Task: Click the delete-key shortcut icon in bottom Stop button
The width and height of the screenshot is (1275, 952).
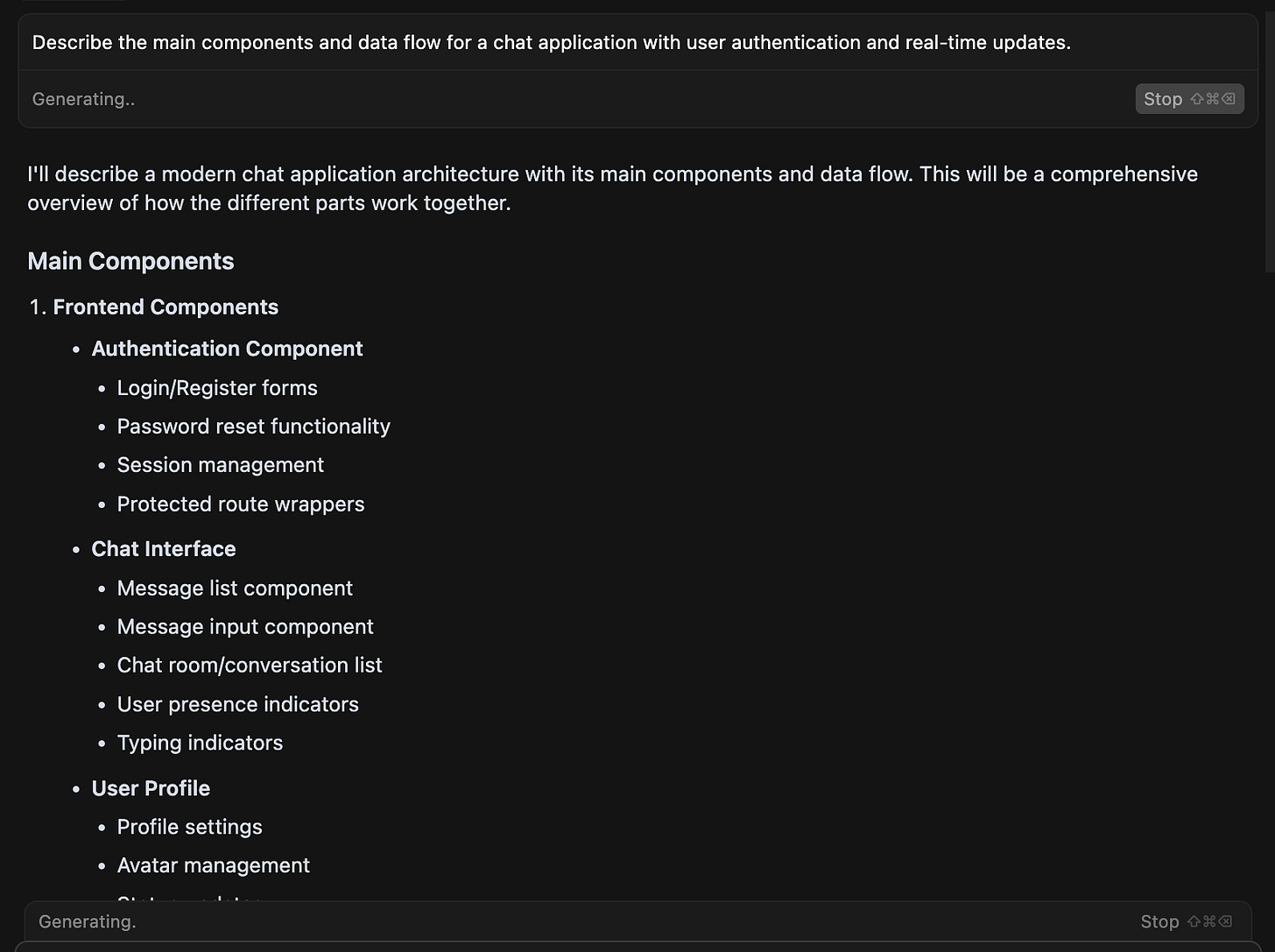Action: click(1225, 921)
